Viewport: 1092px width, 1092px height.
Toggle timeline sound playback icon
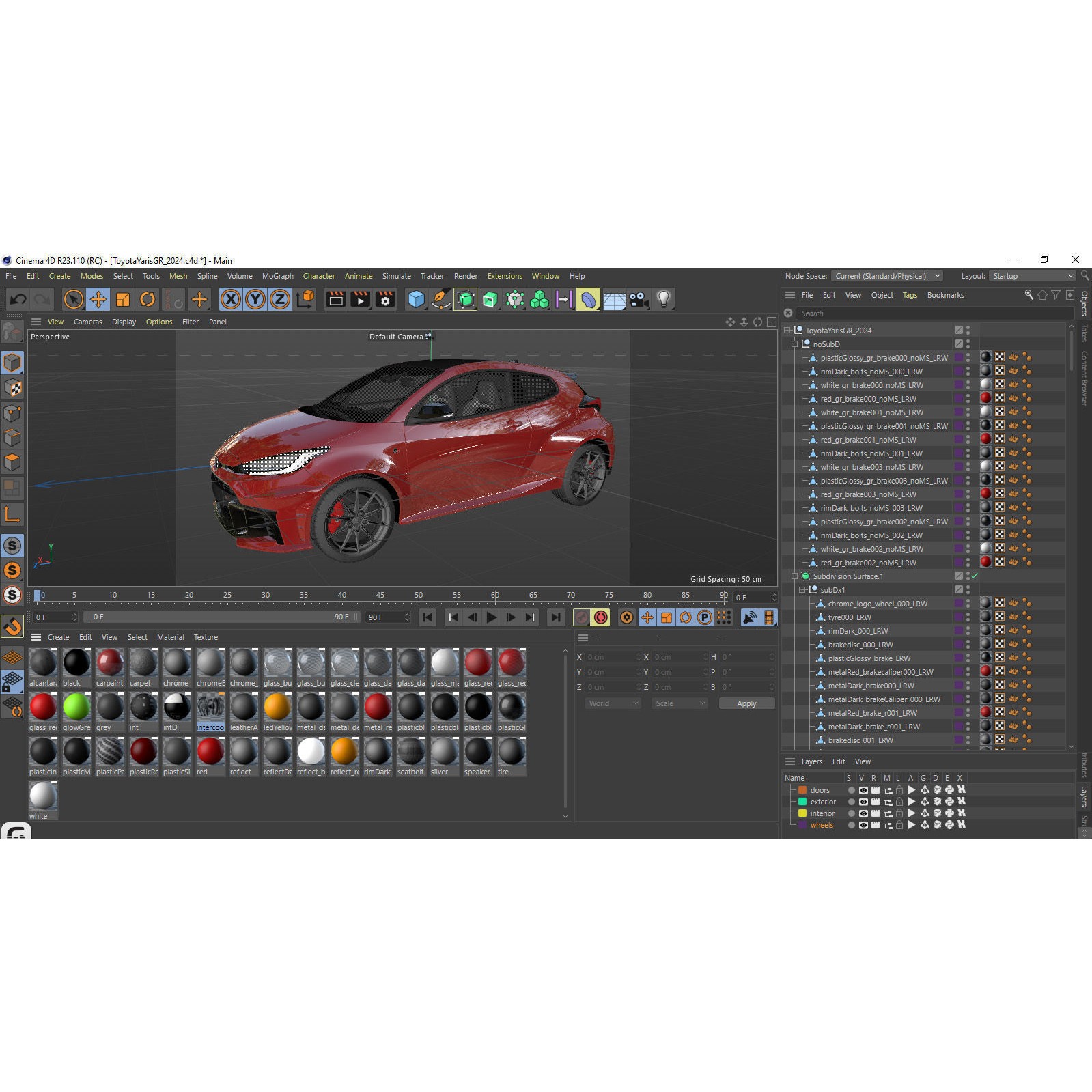[x=749, y=617]
